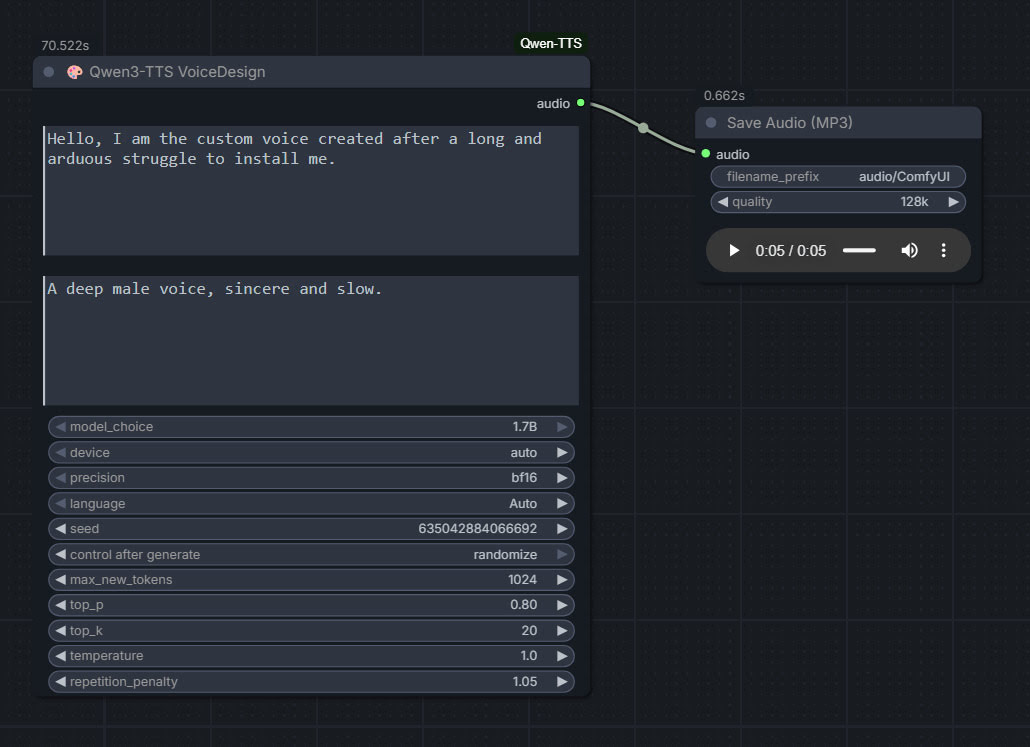Click the Qwen-TTS badge label
This screenshot has width=1030, height=747.
(550, 44)
